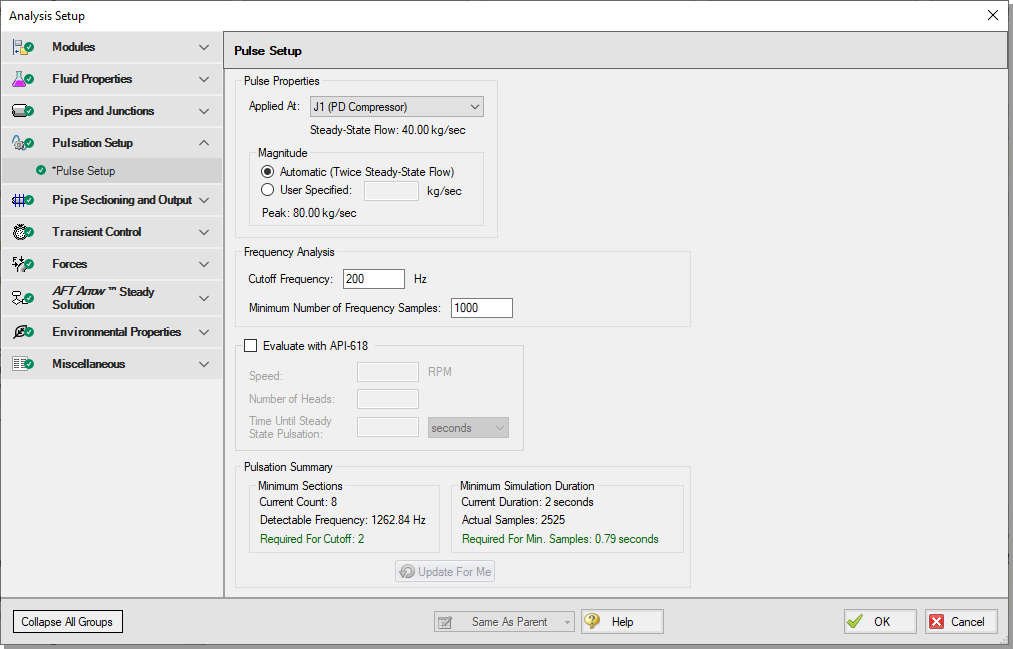Enable Evaluate with API-618 checkbox
1013x649 pixels.
click(251, 345)
